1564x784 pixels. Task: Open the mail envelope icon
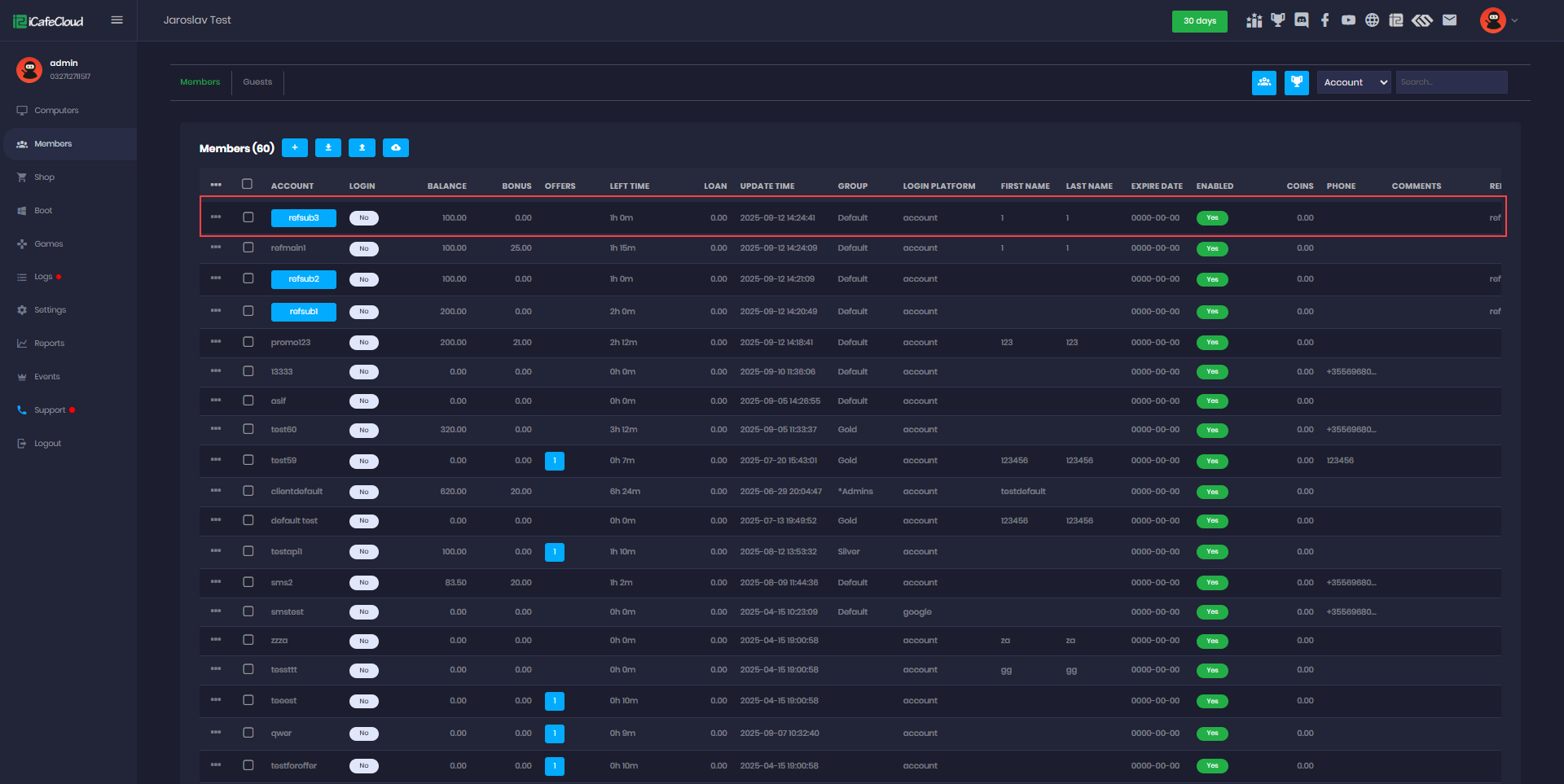tap(1449, 20)
